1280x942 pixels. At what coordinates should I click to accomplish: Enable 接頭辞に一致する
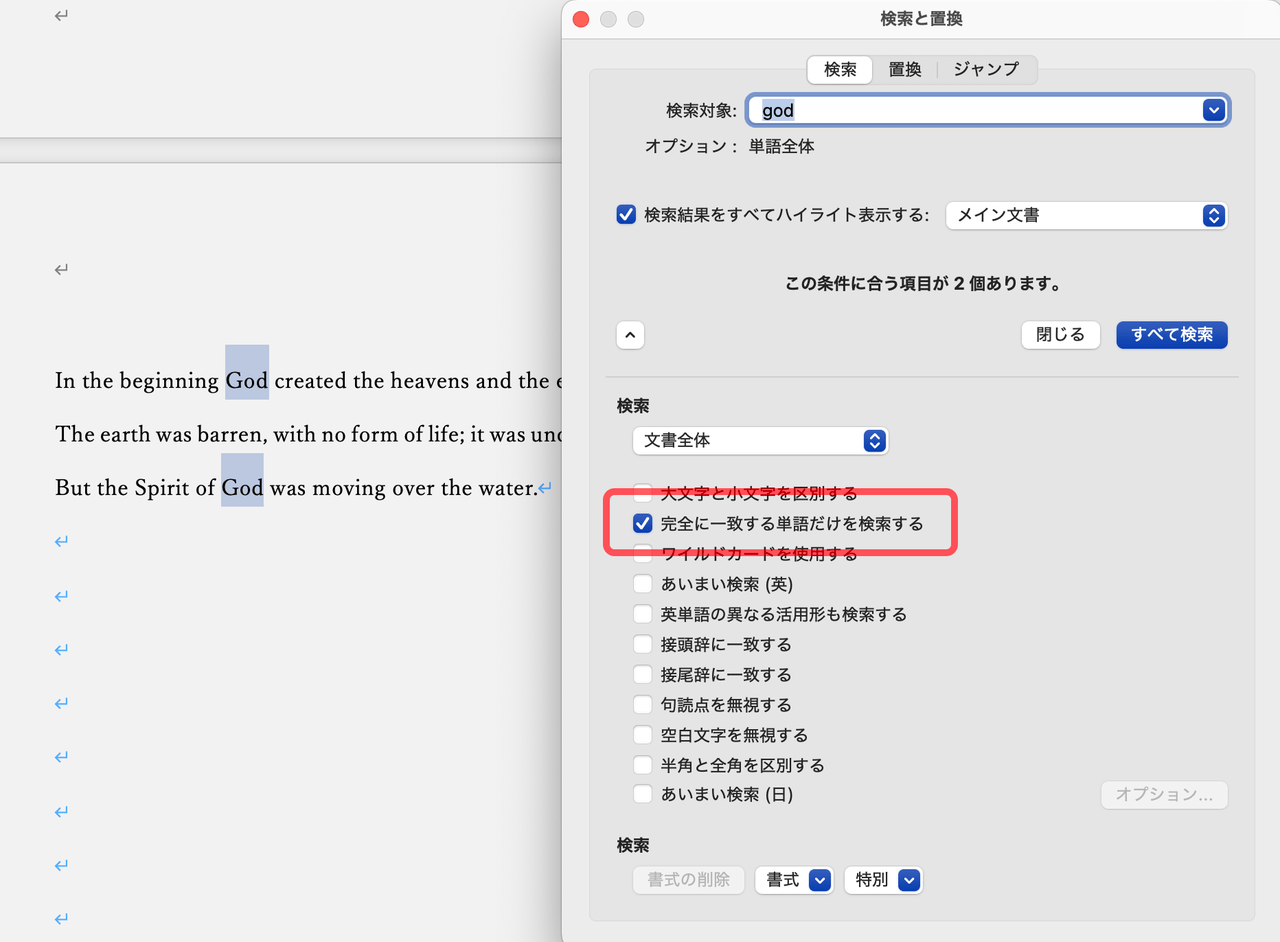(x=642, y=643)
